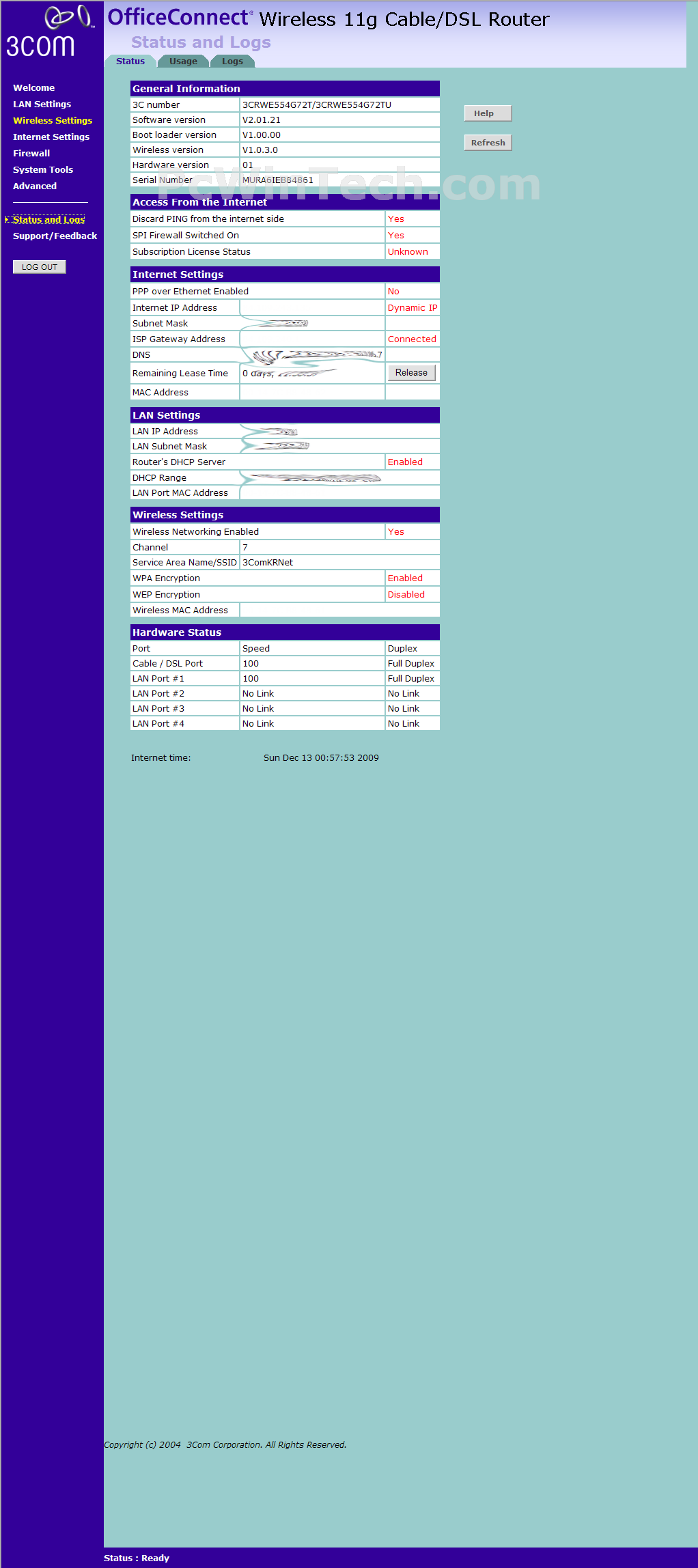Open the Welcome page
This screenshot has height=1568, width=698.
33,87
